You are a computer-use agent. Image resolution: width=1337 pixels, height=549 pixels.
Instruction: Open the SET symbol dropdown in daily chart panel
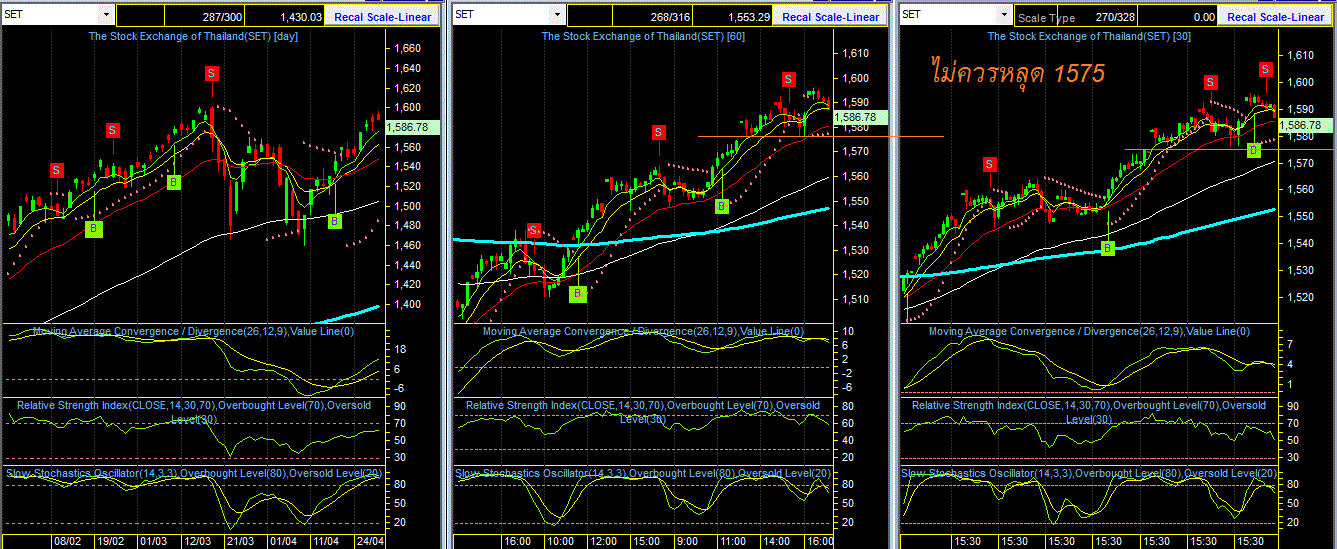105,15
